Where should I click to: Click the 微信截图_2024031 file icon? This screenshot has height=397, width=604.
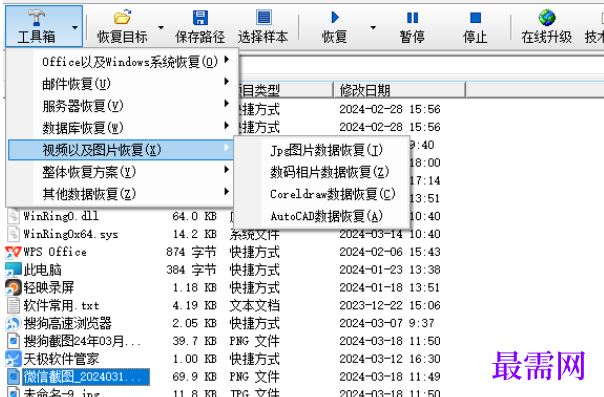13,377
